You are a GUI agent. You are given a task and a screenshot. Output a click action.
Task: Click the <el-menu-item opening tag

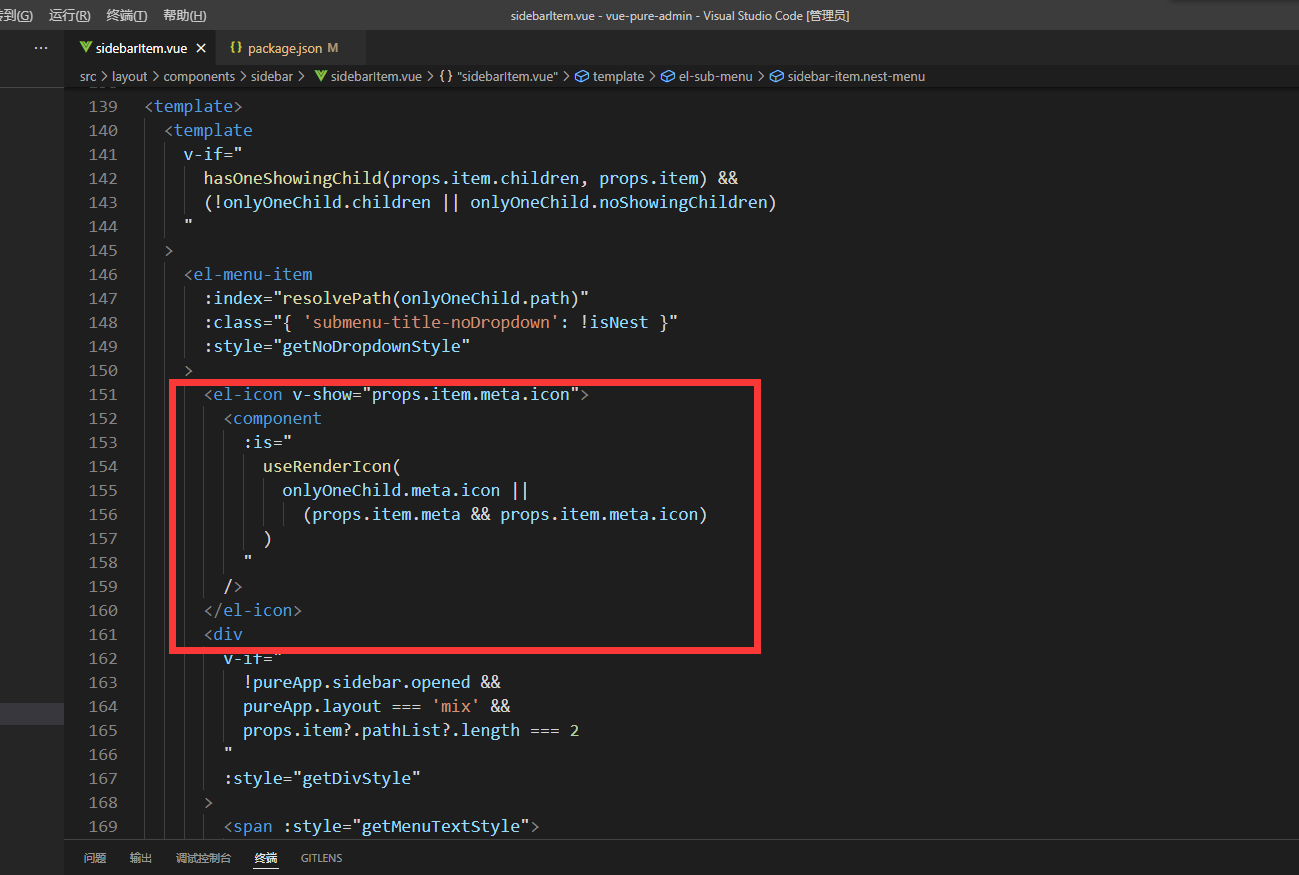click(x=248, y=274)
